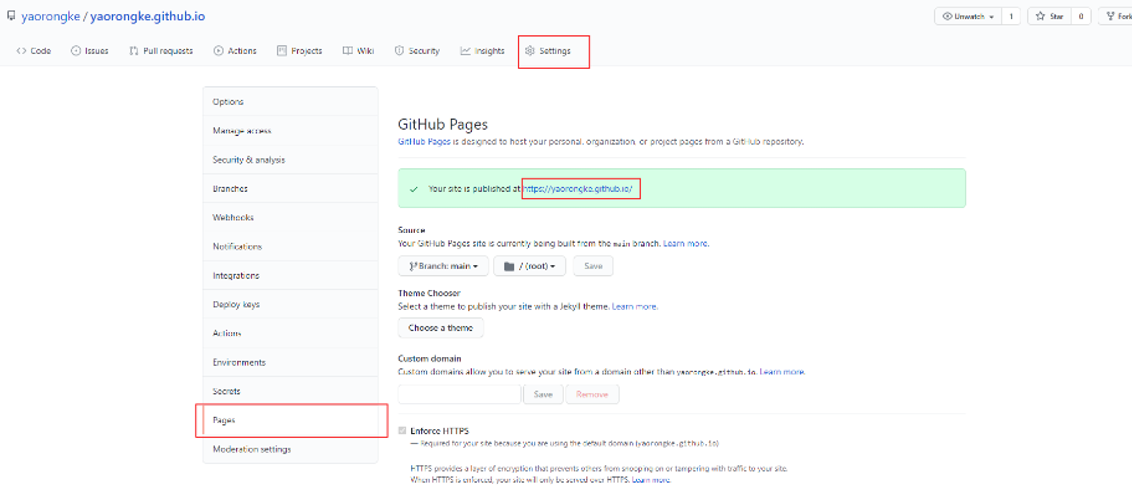Click the Fork button

tap(1115, 17)
